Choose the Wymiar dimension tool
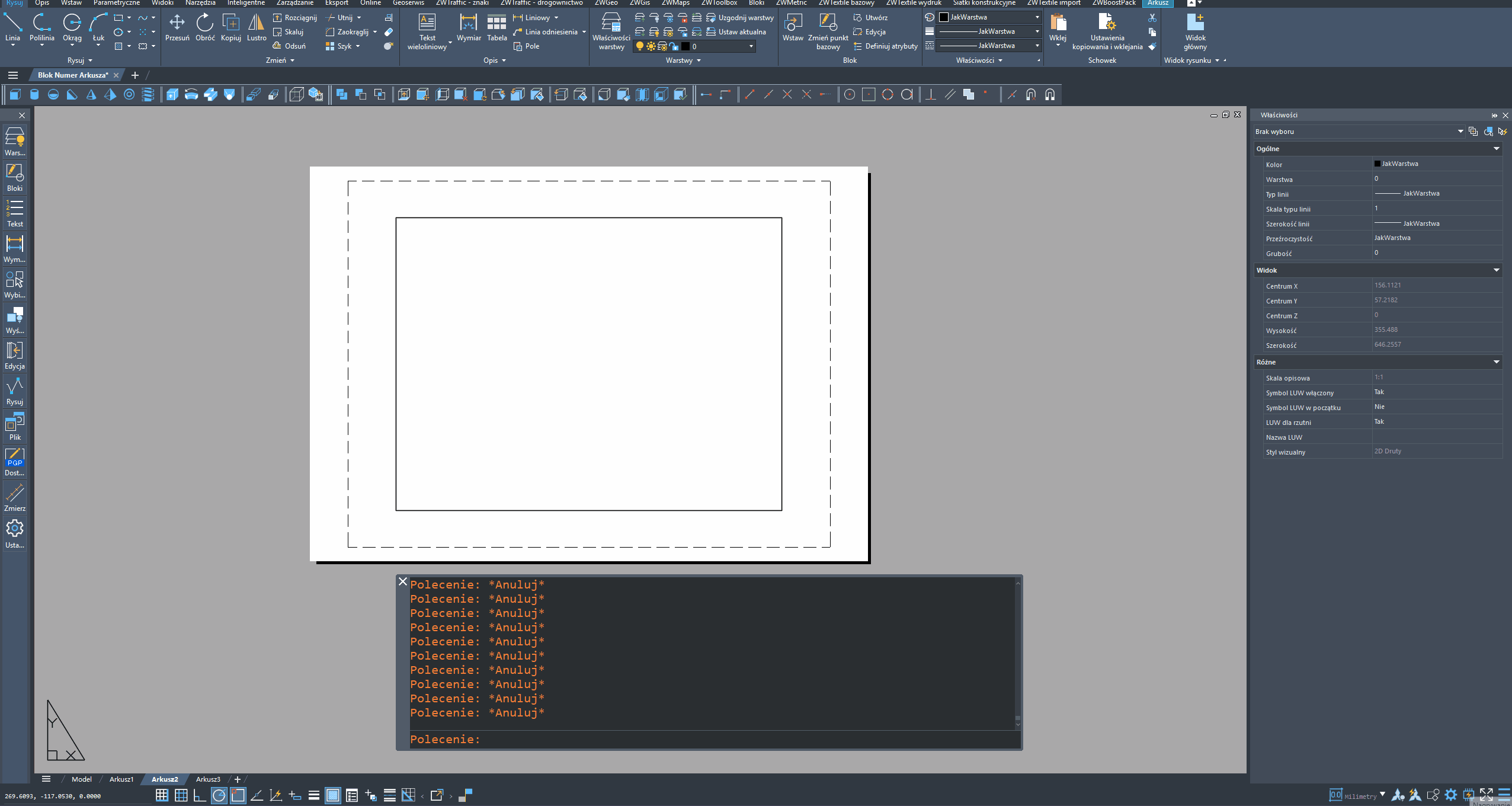This screenshot has height=806, width=1512. point(469,27)
